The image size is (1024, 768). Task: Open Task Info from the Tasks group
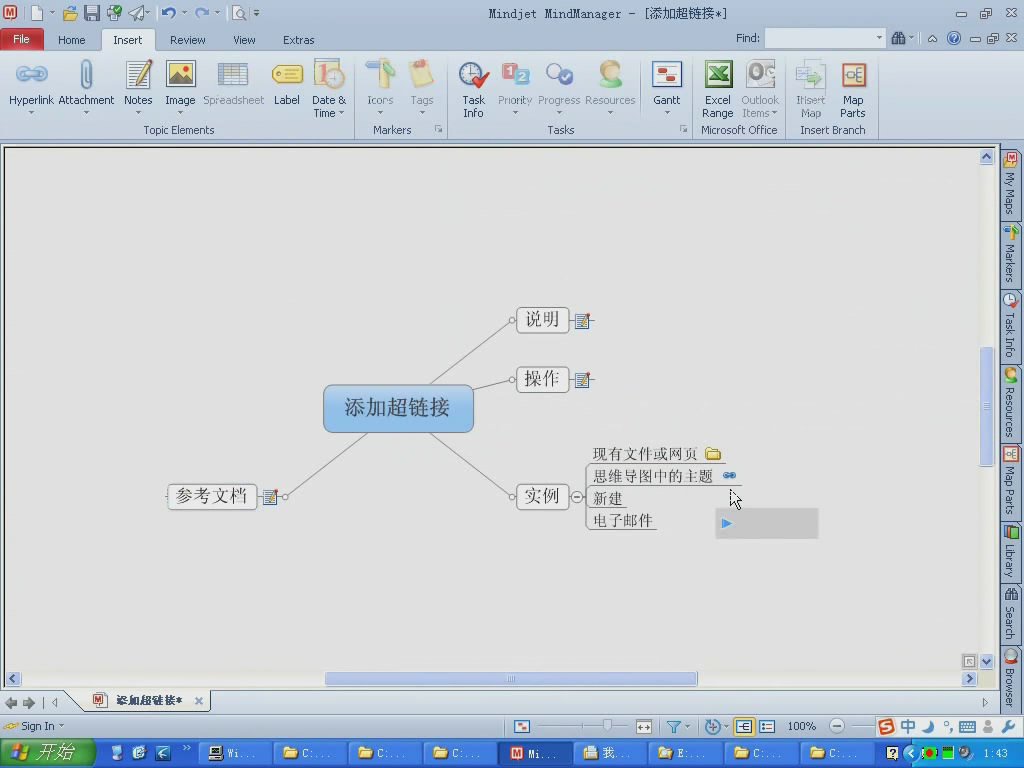[x=473, y=89]
